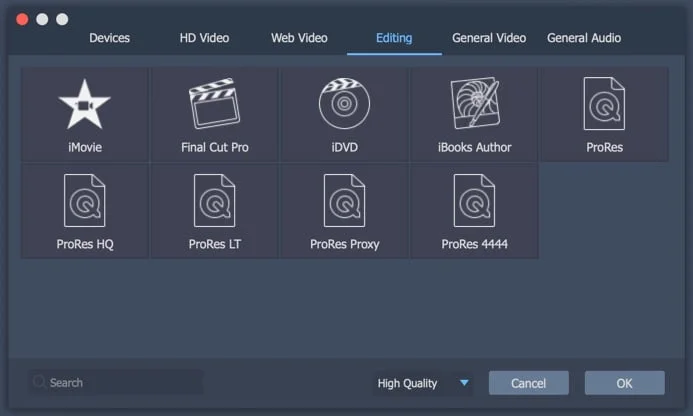Go to the Web Video tab

coord(299,38)
